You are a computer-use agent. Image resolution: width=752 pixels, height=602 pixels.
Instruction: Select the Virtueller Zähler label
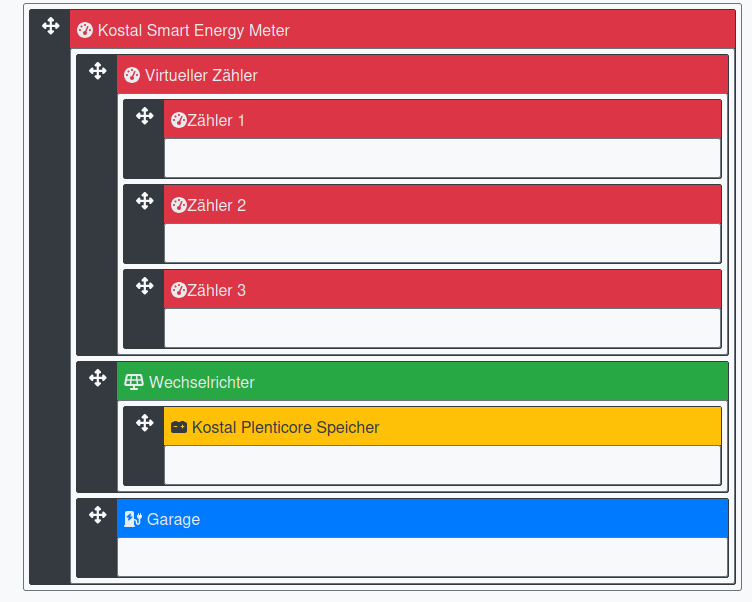tap(201, 75)
